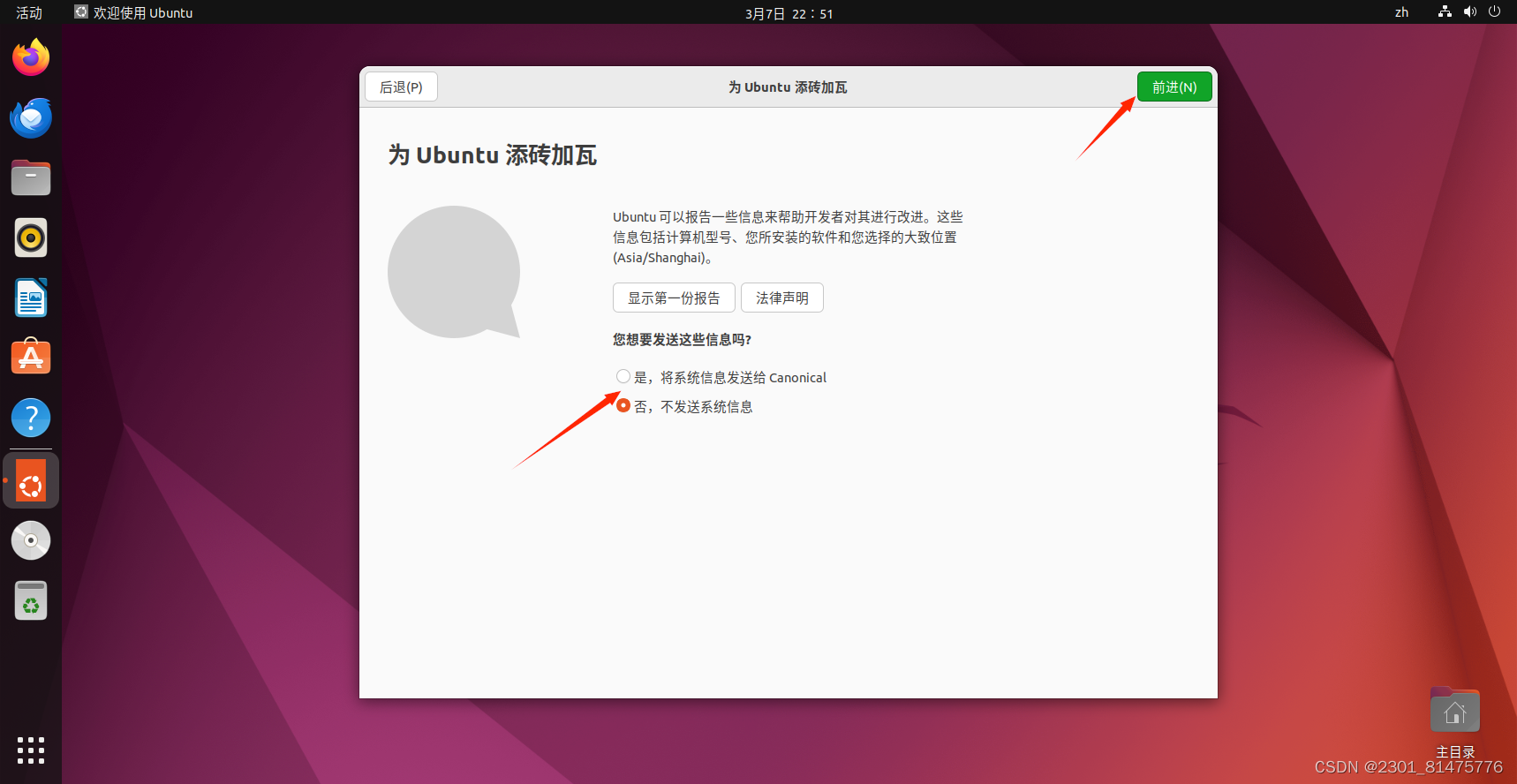
Task: Open the zh input source indicator
Action: [x=1401, y=12]
